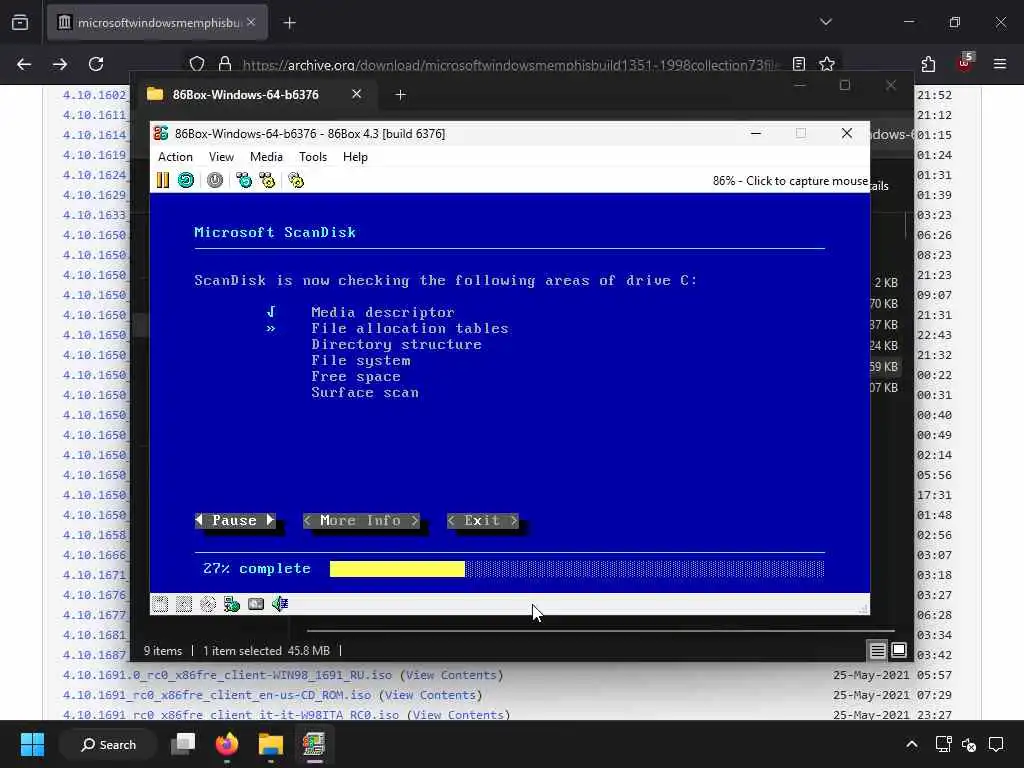The width and height of the screenshot is (1024, 768).
Task: Click the hard disk status bar icon
Action: (256, 604)
